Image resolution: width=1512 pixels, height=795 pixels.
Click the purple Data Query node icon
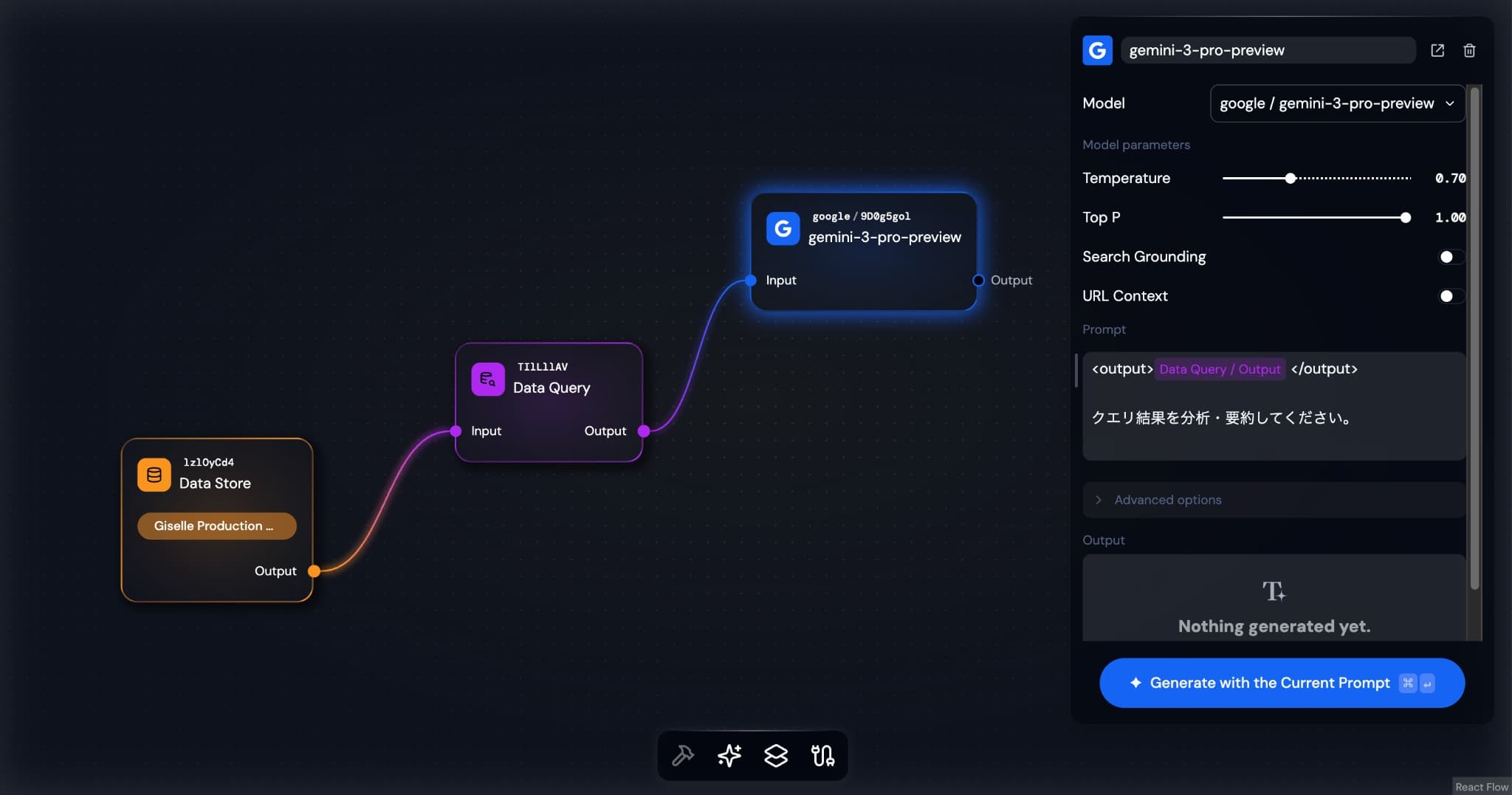[488, 379]
